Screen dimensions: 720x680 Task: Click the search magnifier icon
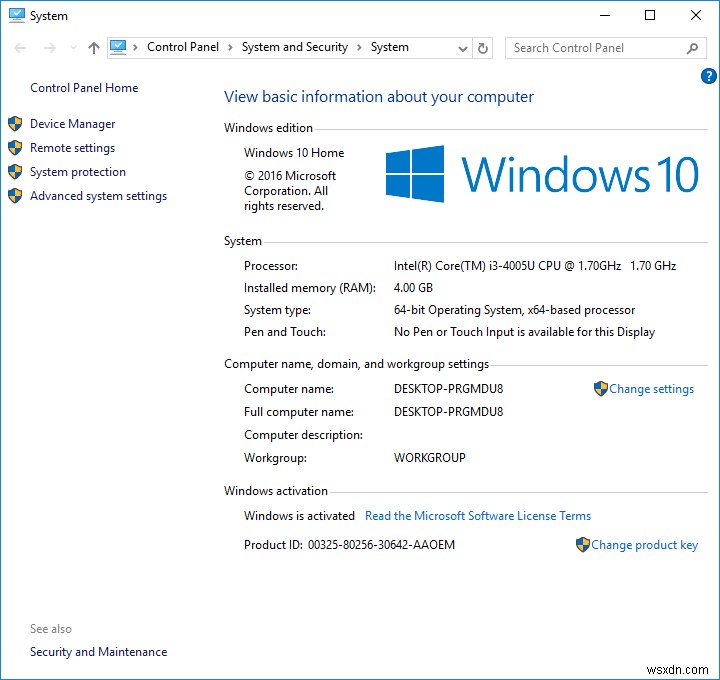point(692,48)
